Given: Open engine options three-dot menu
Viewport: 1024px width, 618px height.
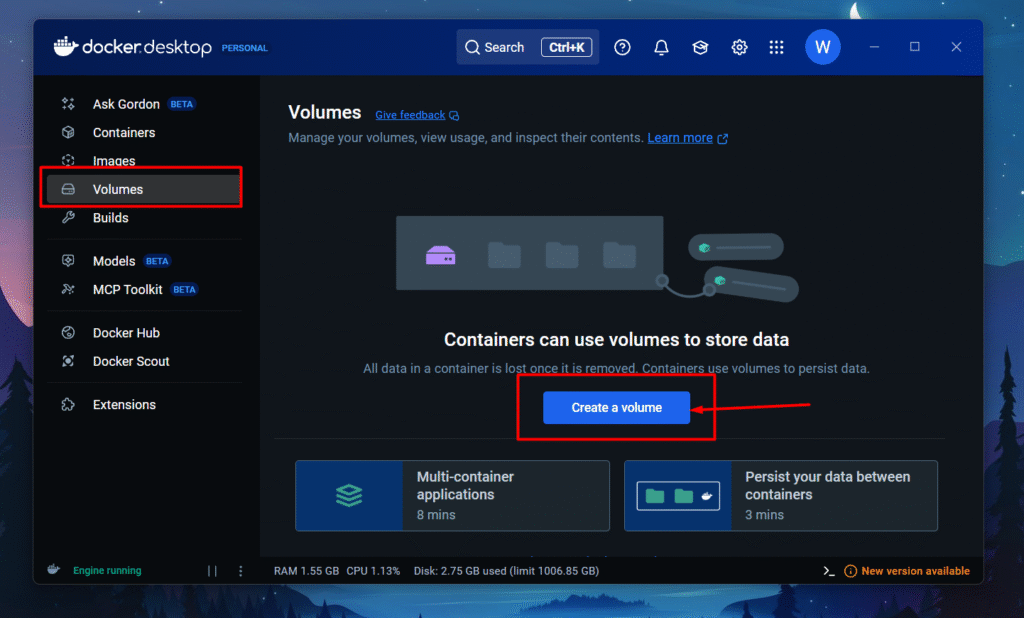Looking at the screenshot, I should point(241,571).
